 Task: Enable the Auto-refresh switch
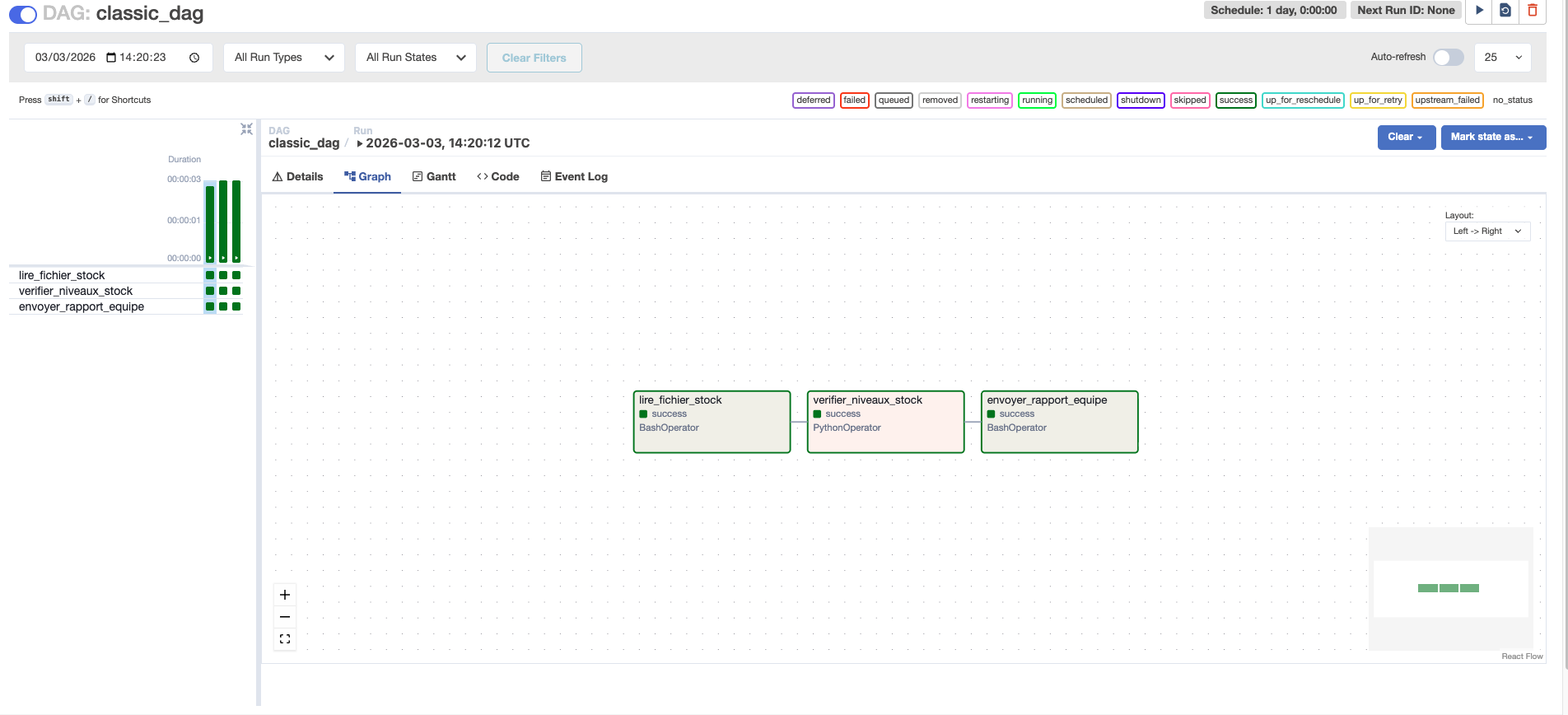pyautogui.click(x=1448, y=57)
